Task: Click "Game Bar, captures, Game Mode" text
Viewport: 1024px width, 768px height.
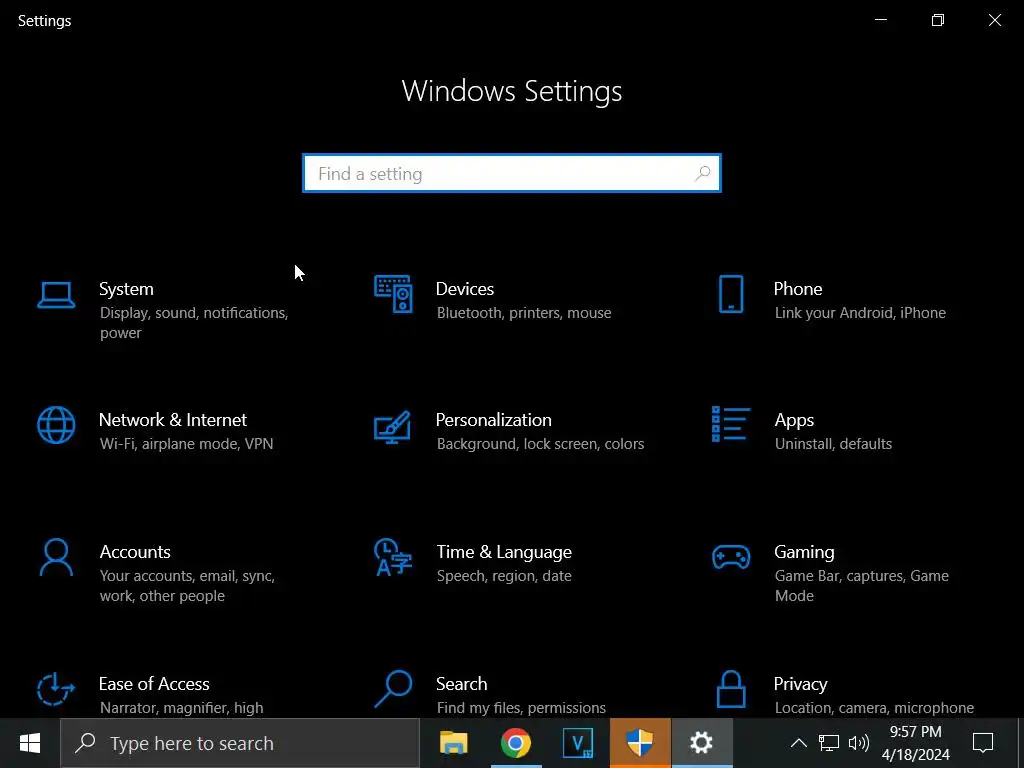Action: pos(861,586)
